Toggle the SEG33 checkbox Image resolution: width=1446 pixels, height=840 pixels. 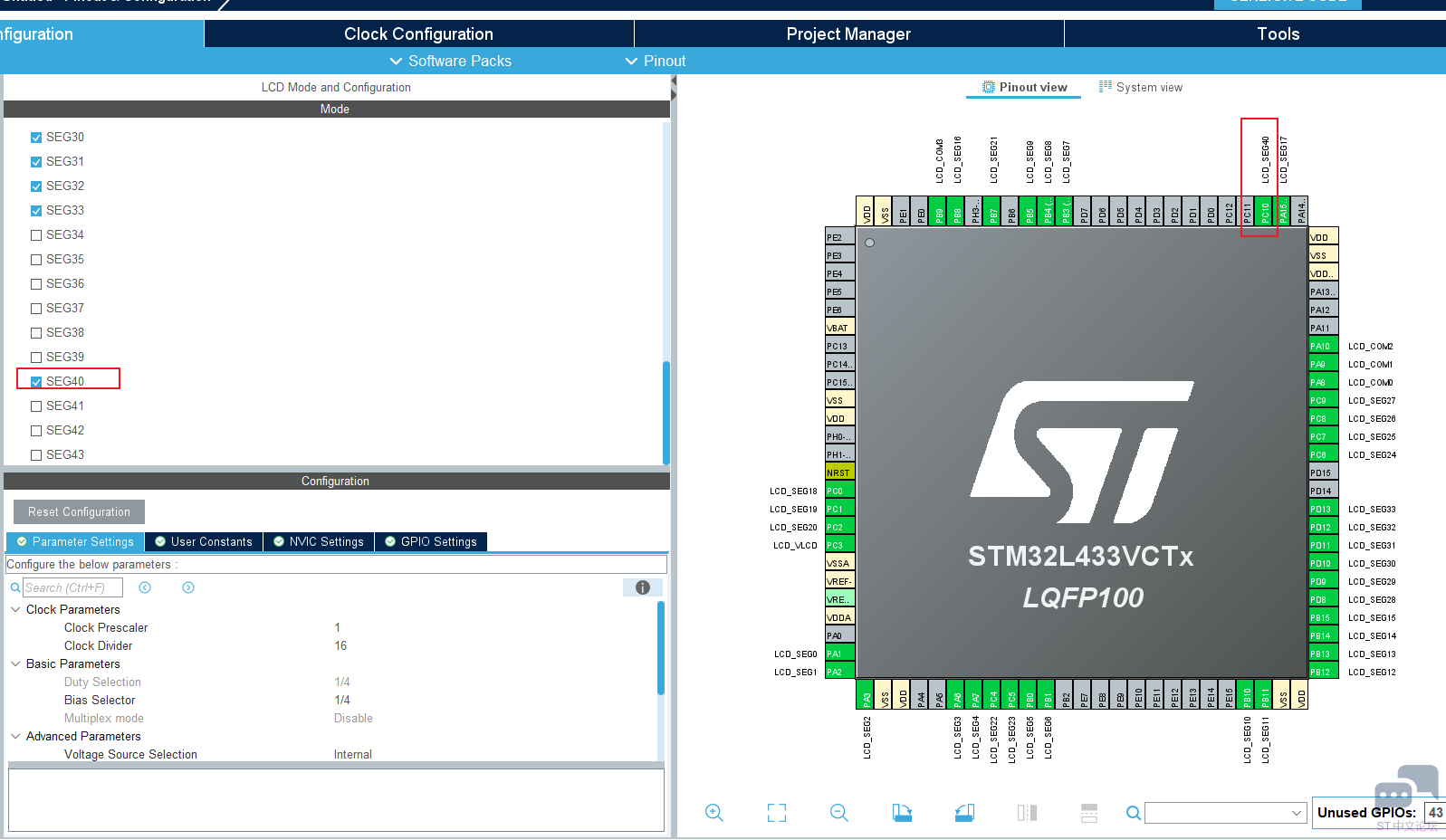click(36, 211)
